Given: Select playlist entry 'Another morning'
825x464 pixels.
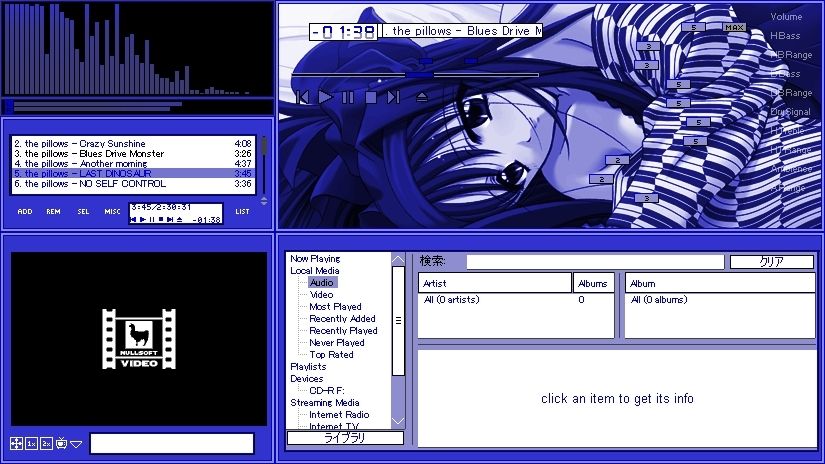Looking at the screenshot, I should tap(133, 164).
